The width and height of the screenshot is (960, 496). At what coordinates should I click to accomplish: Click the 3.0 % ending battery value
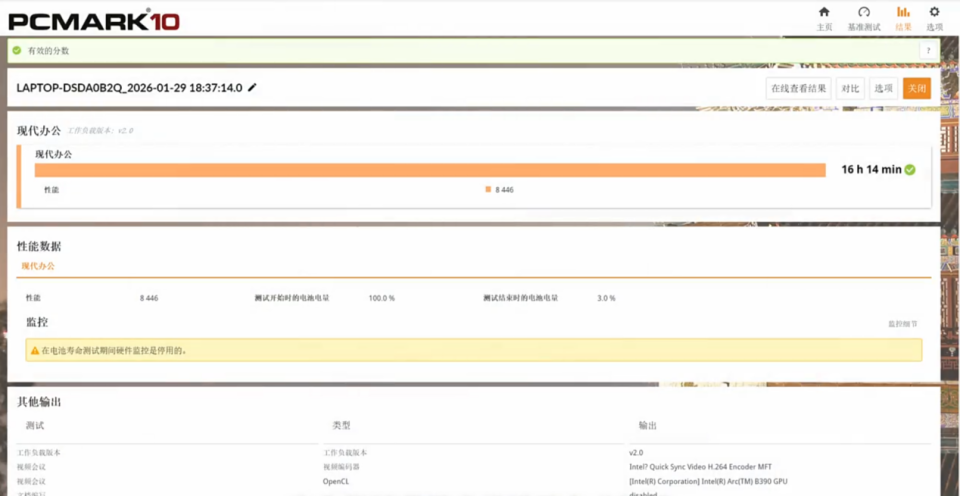(606, 298)
